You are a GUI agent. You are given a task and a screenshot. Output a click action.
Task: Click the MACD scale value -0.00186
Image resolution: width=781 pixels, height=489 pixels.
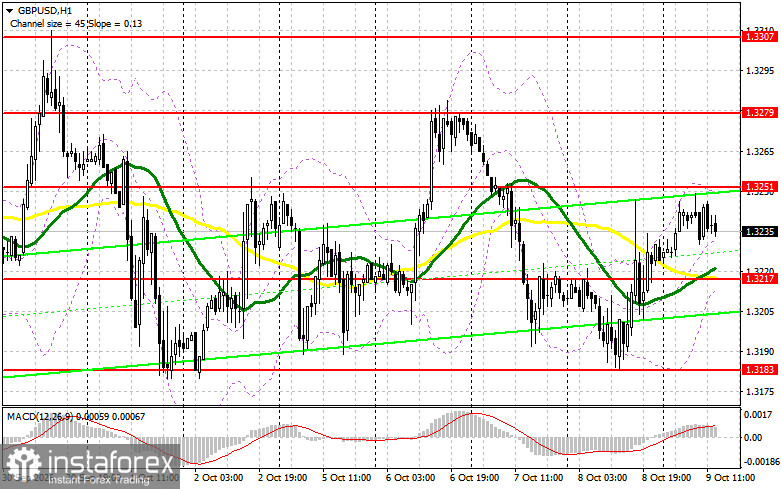tap(761, 461)
